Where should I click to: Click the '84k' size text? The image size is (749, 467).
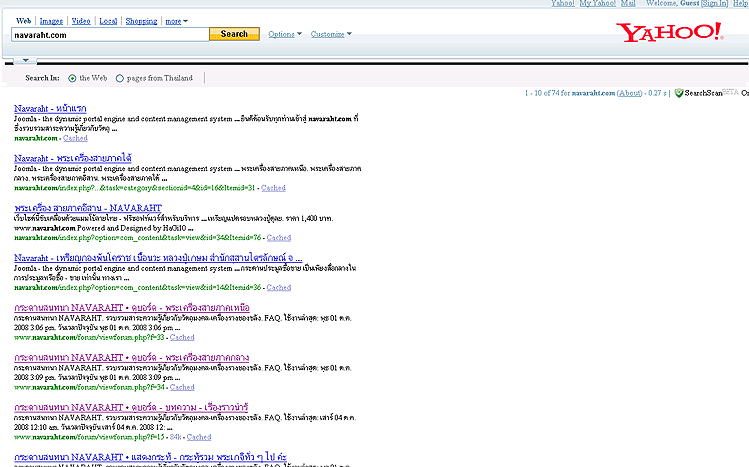(175, 437)
